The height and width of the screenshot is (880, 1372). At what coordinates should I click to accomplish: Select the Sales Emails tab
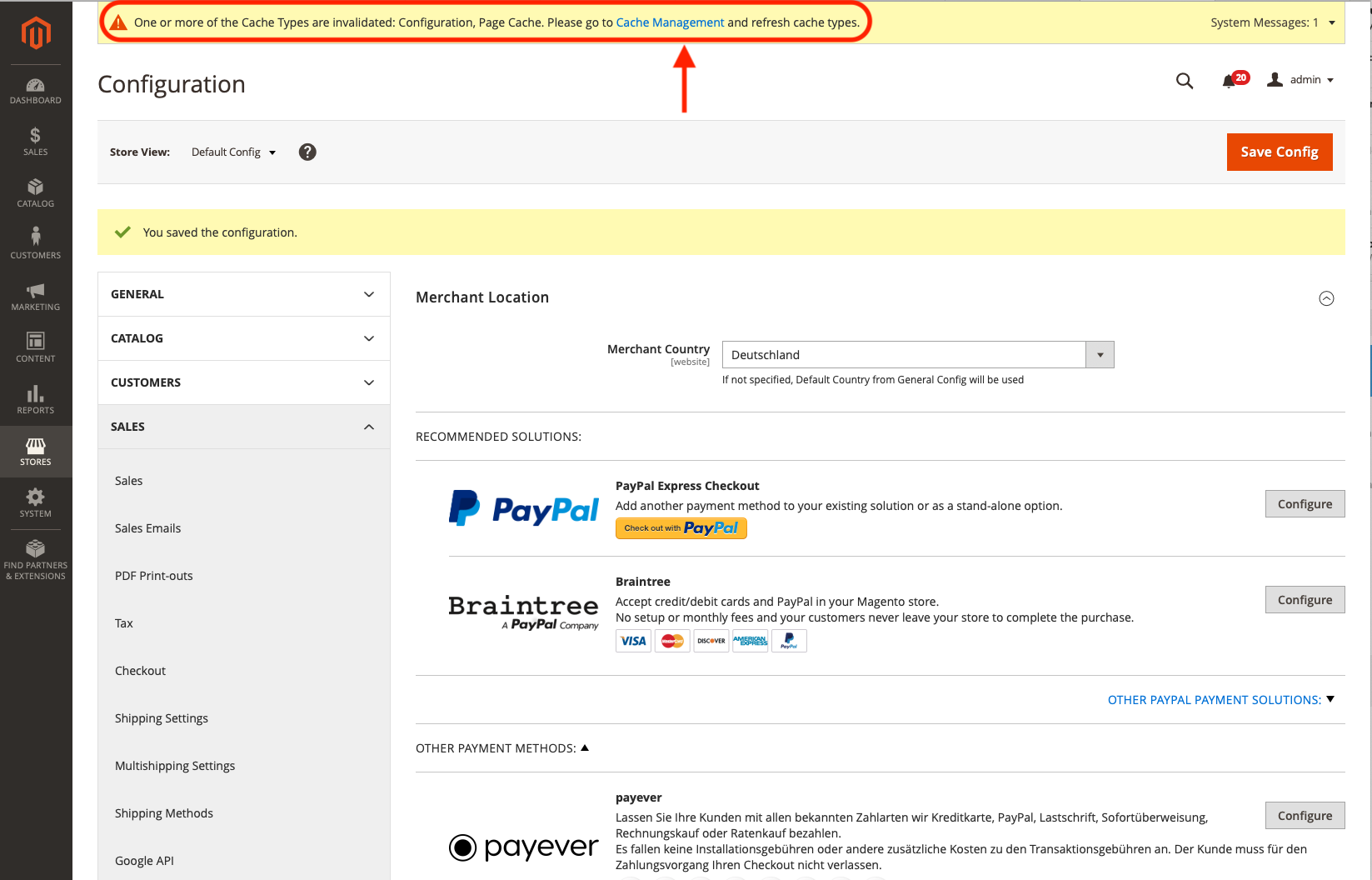pyautogui.click(x=148, y=528)
